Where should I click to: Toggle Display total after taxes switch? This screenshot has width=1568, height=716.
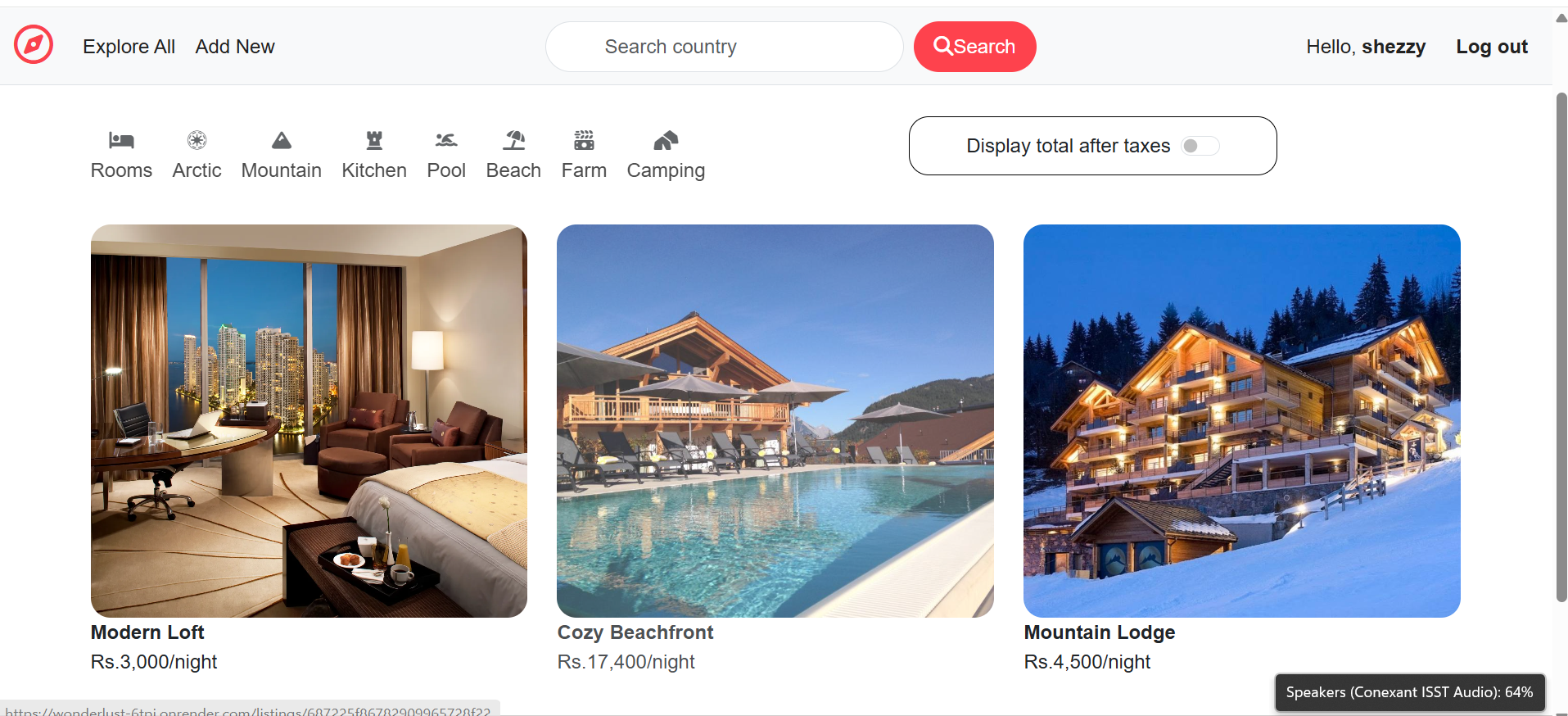coord(1200,146)
